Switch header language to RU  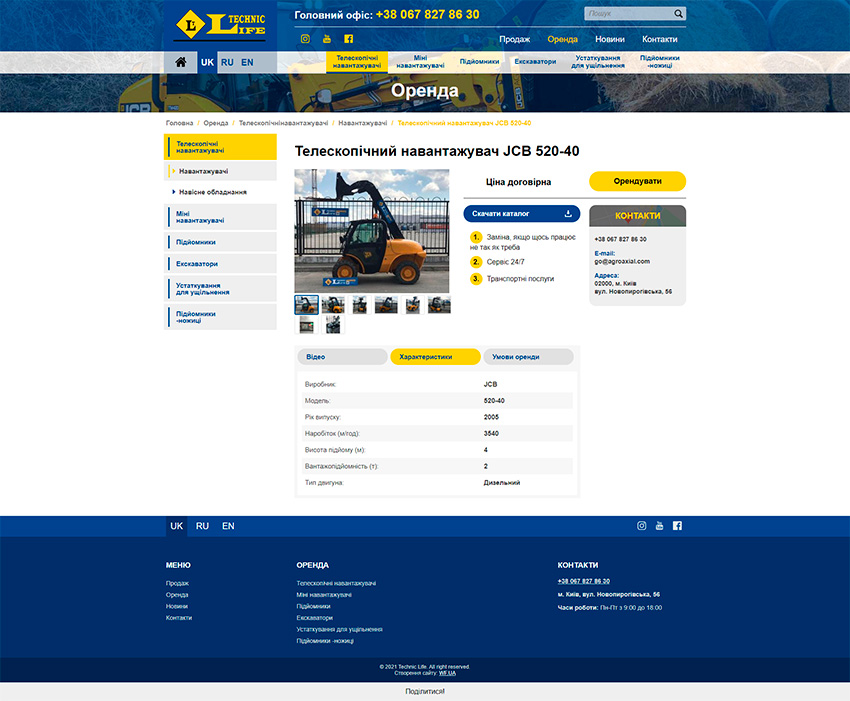[x=227, y=62]
